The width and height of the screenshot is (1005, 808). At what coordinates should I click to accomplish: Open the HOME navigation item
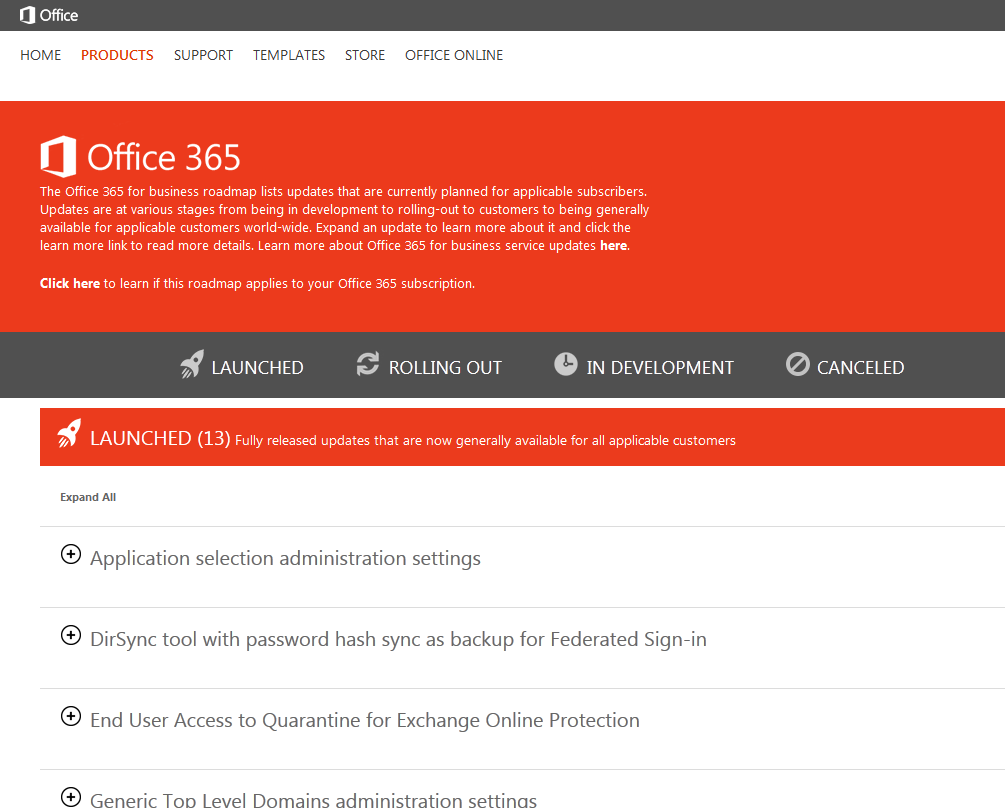40,55
